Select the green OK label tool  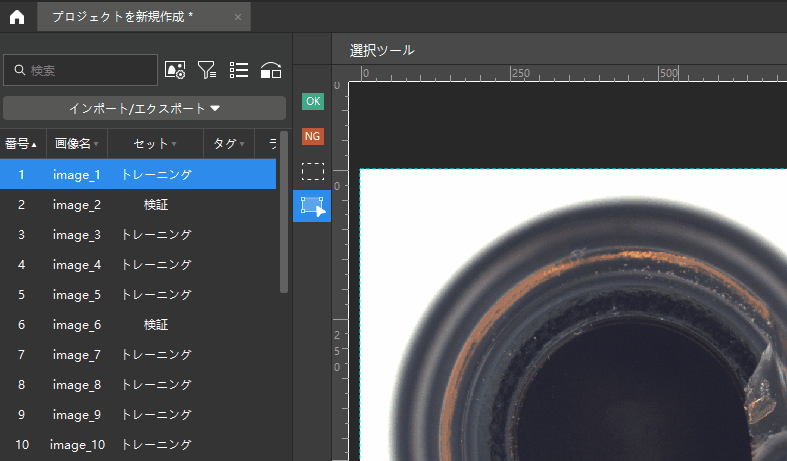[x=313, y=101]
